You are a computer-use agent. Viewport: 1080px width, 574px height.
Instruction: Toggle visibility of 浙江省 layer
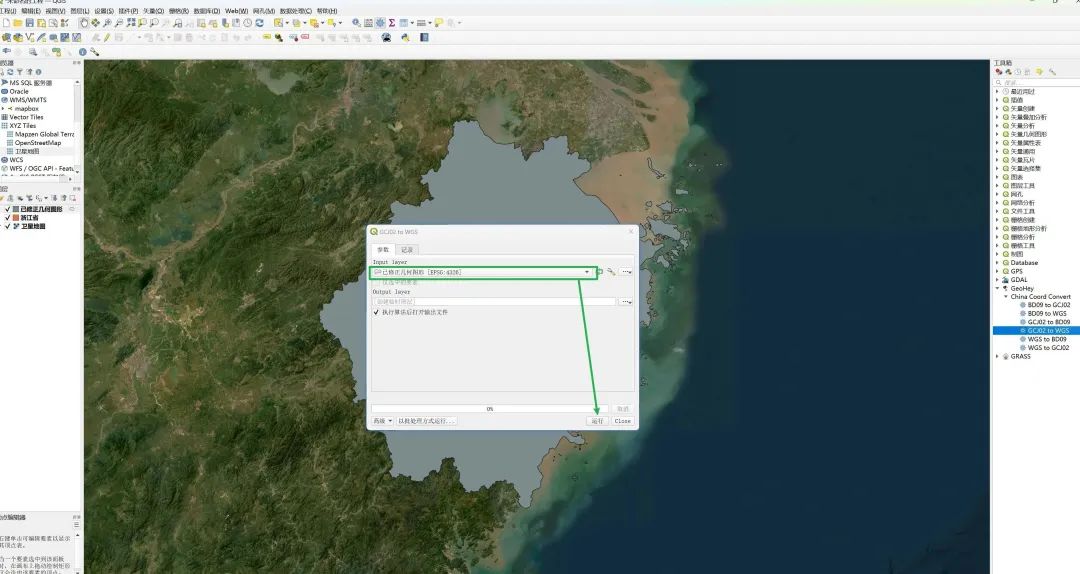point(8,218)
